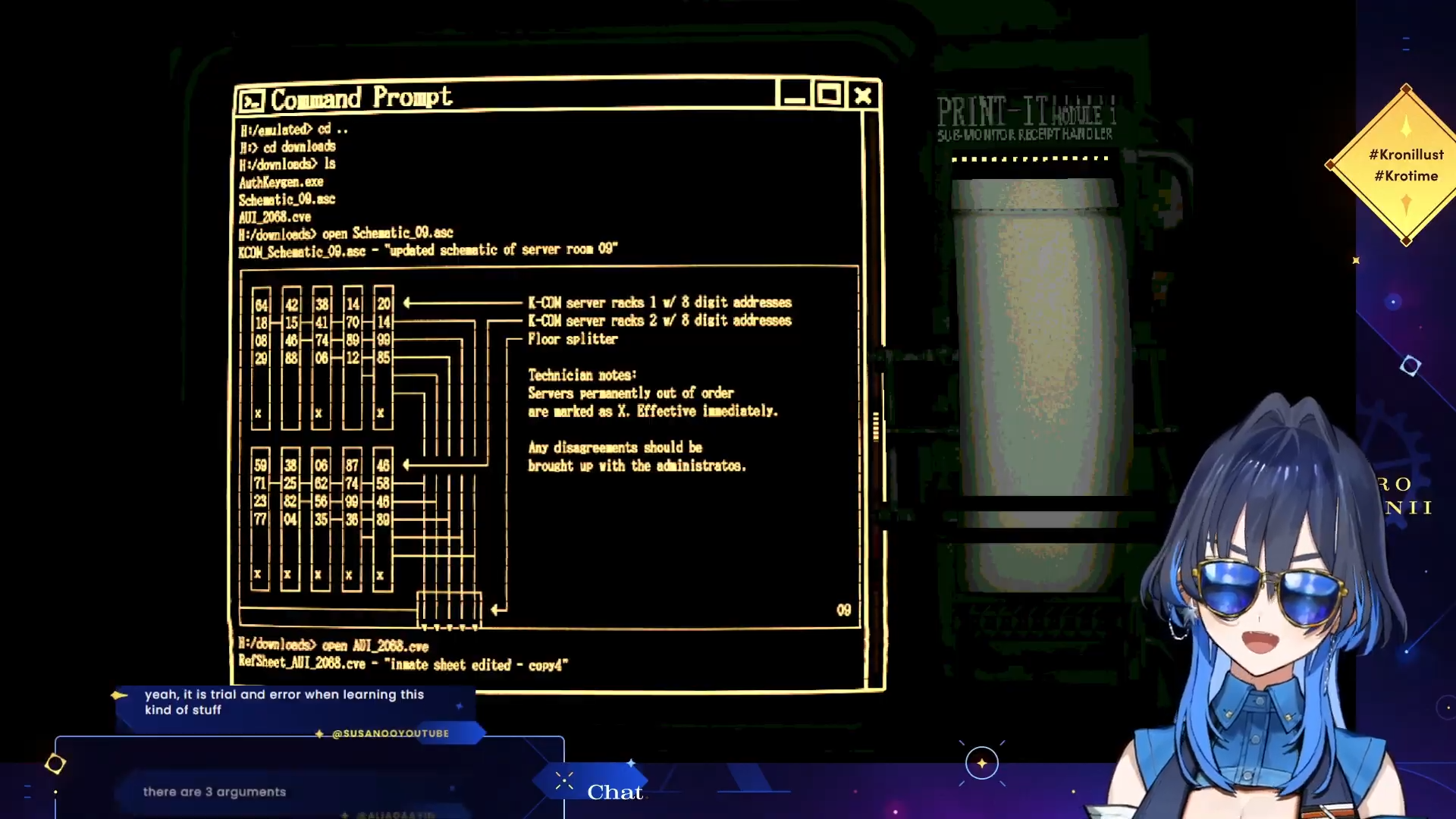Click the diamond ornament beside the chat box
This screenshot has width=1456, height=819.
click(x=55, y=764)
